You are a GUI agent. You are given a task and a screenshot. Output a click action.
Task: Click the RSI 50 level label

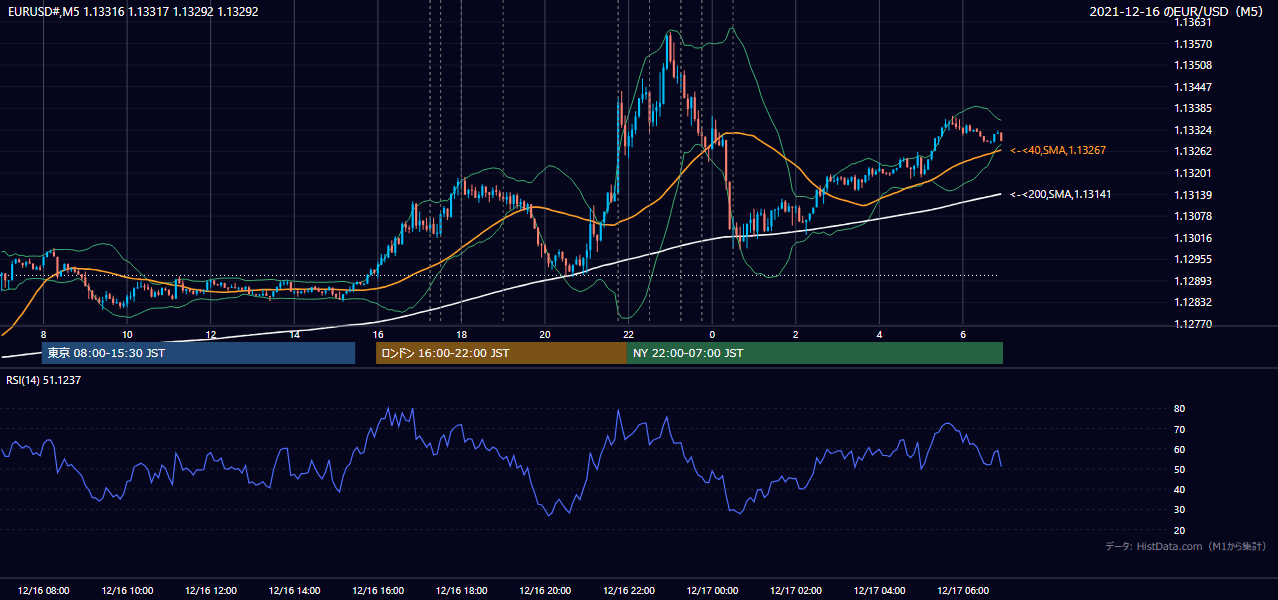(1180, 469)
